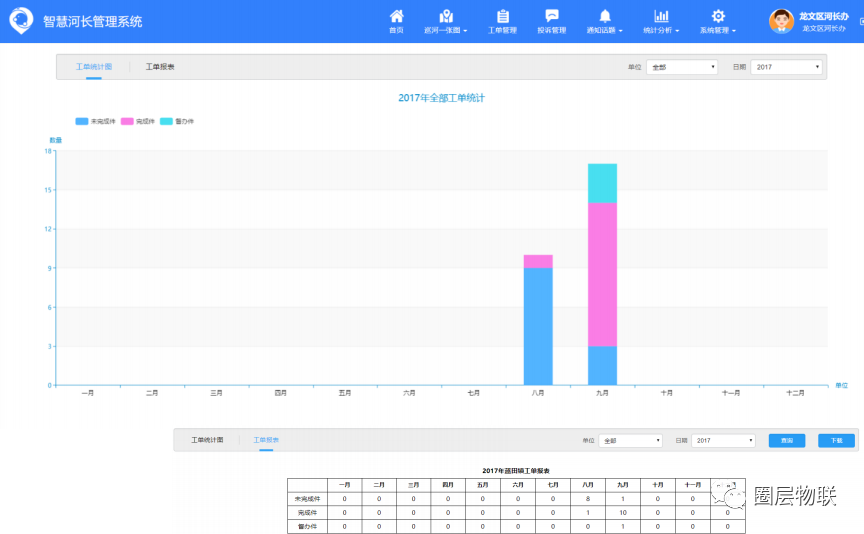Toggle 未完成件 legend series
Image resolution: width=864 pixels, height=534 pixels.
(95, 121)
